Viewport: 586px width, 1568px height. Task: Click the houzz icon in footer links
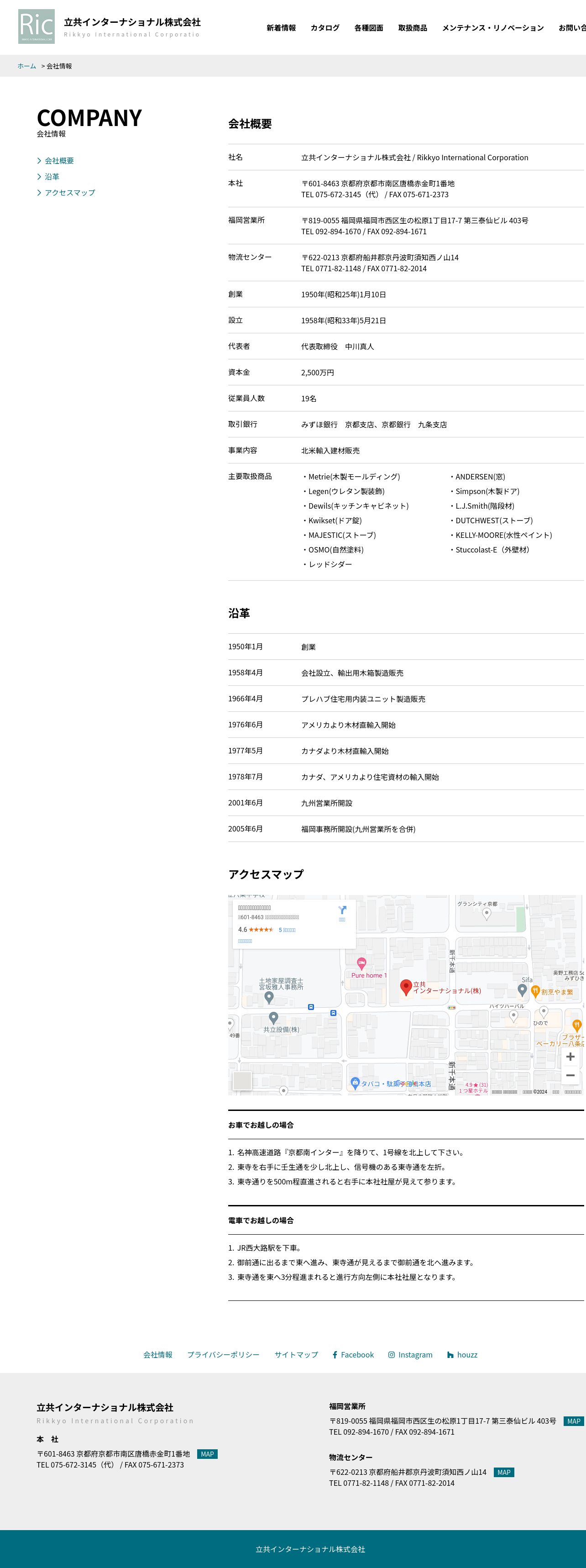[450, 1354]
